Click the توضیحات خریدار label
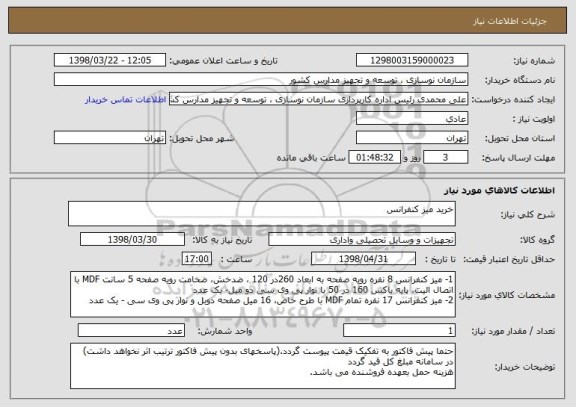The image size is (576, 407). click(525, 367)
